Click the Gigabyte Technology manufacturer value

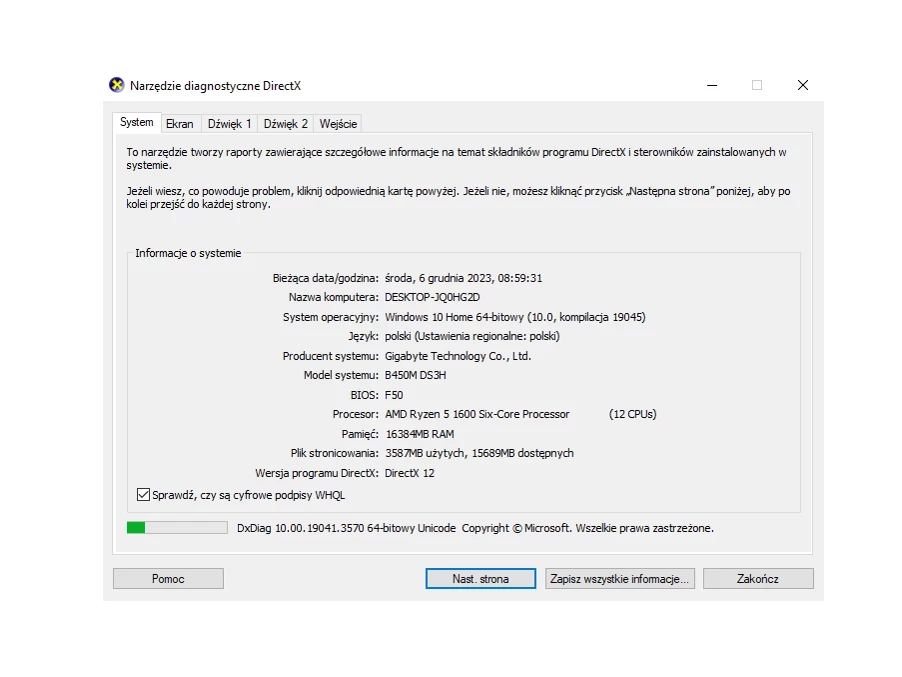(x=458, y=356)
